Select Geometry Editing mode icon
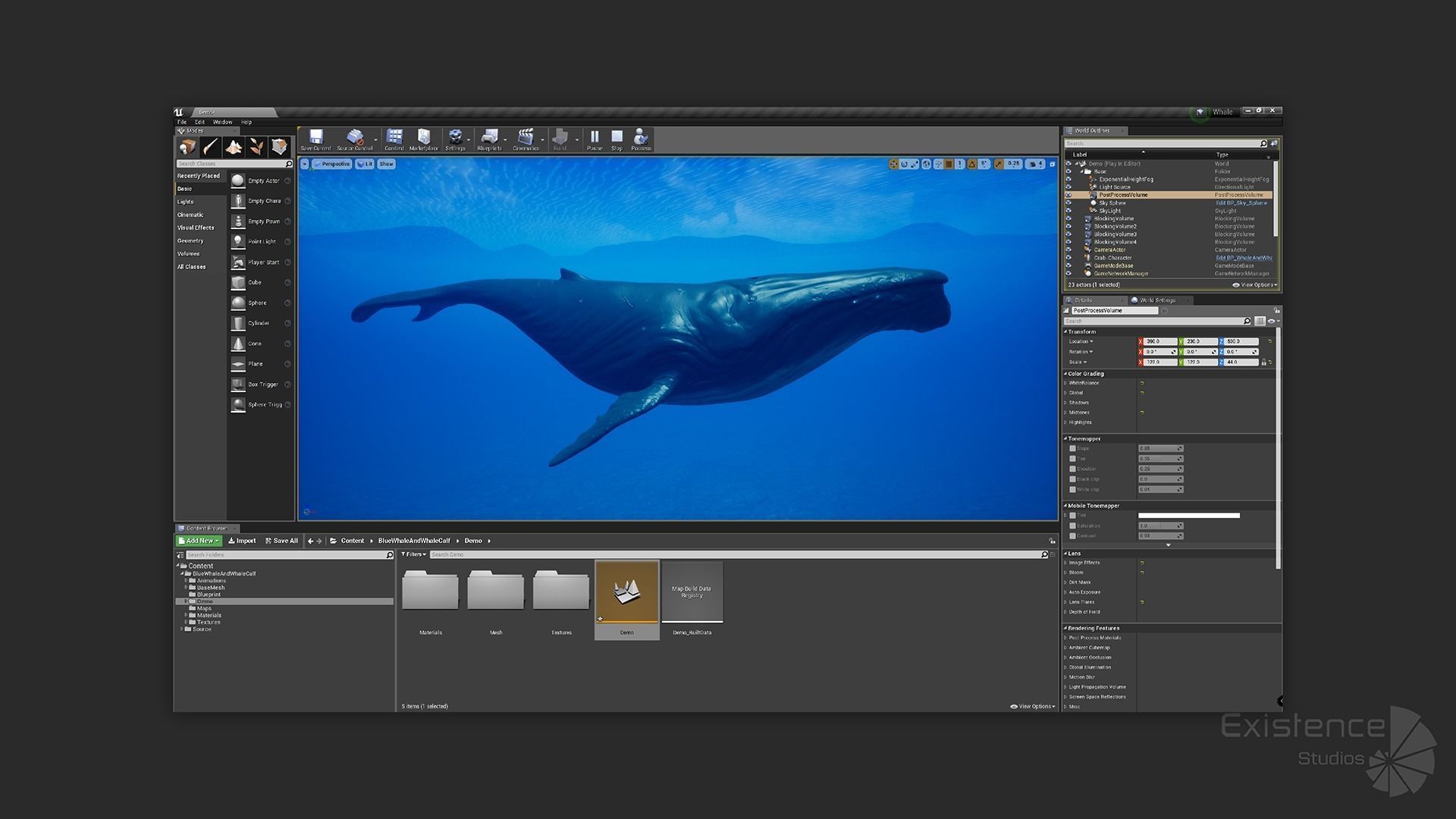Screen dimensions: 1456x819 pos(279,146)
